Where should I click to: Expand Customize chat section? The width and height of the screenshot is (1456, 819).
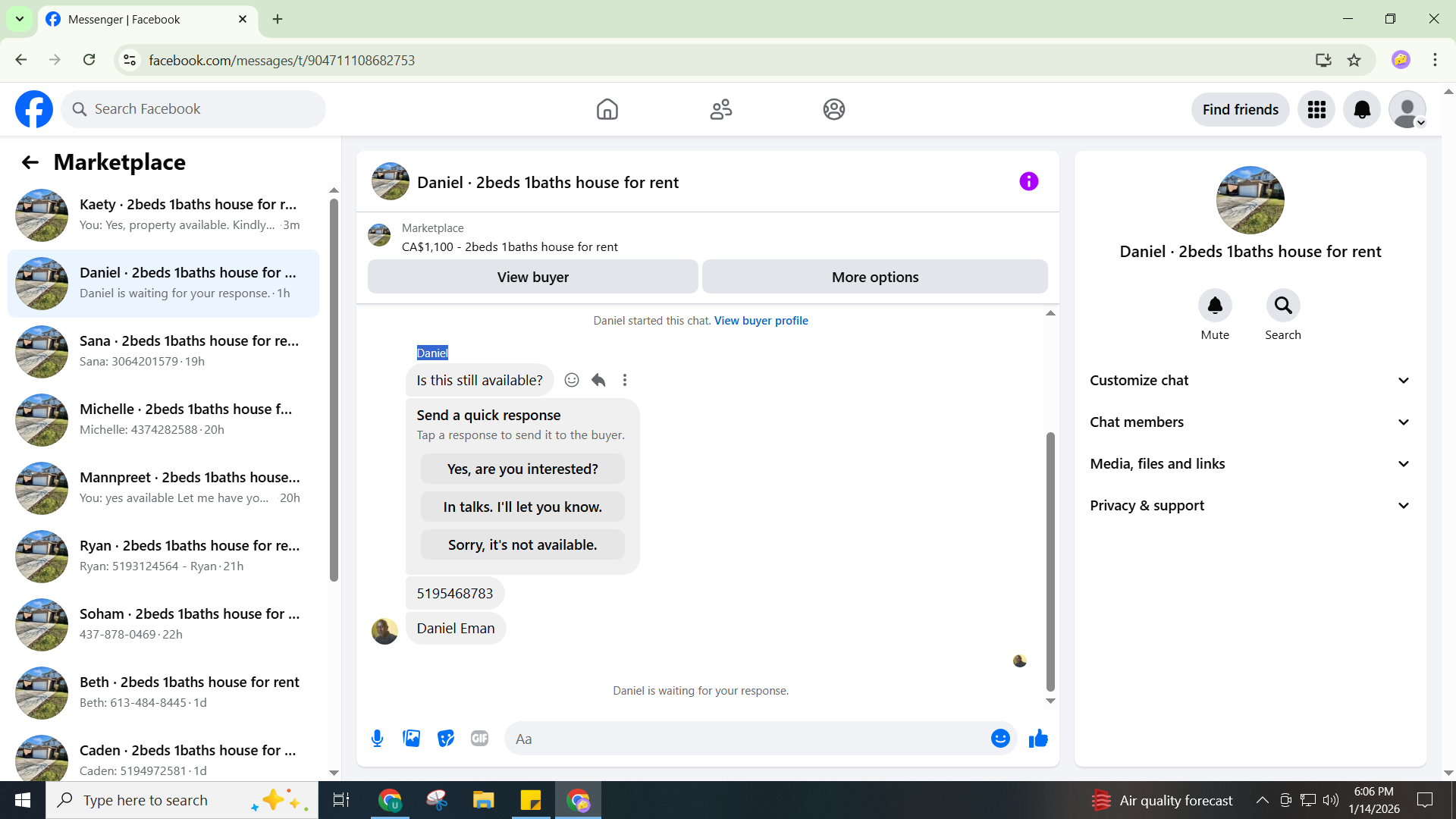click(1250, 380)
